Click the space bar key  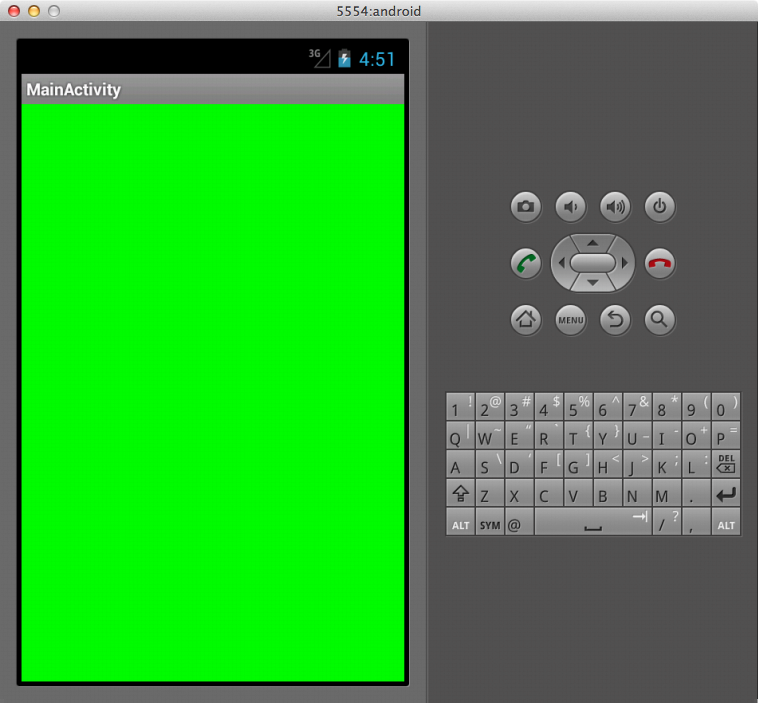(593, 522)
